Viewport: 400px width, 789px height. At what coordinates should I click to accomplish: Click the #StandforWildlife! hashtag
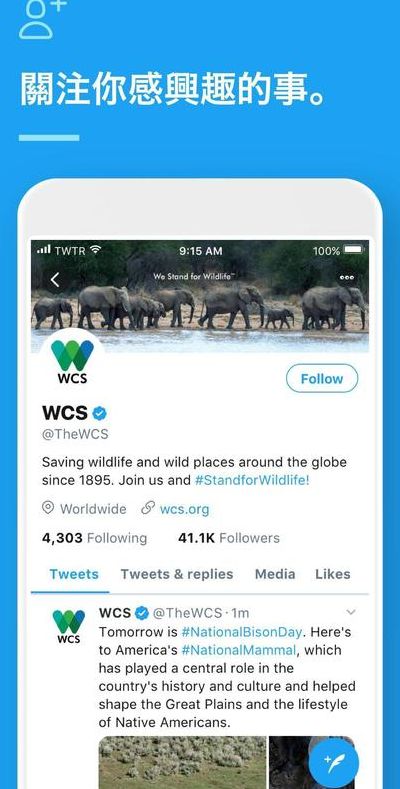[x=252, y=480]
